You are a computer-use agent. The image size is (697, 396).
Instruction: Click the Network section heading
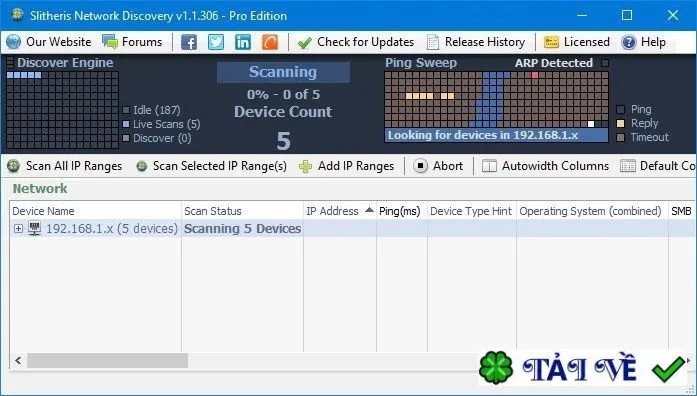click(40, 188)
